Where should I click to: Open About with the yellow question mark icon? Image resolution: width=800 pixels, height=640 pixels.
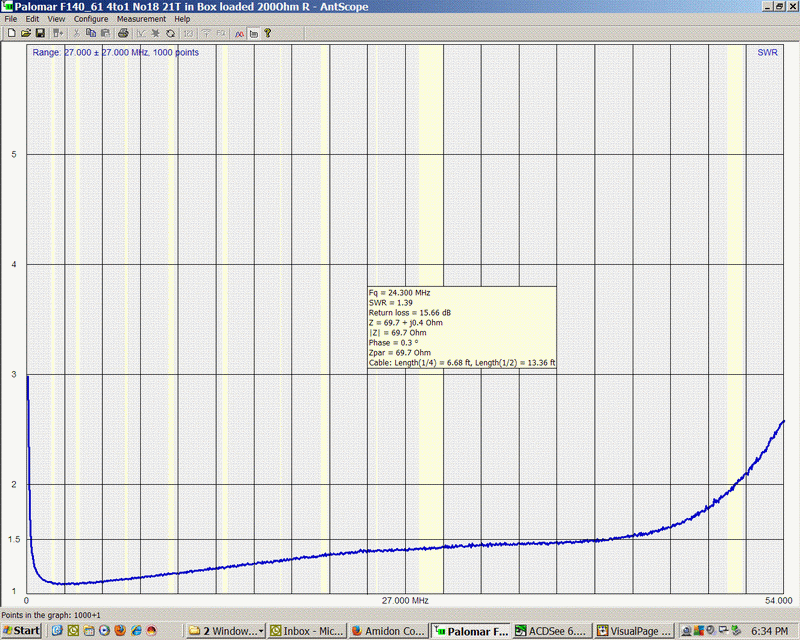click(267, 34)
